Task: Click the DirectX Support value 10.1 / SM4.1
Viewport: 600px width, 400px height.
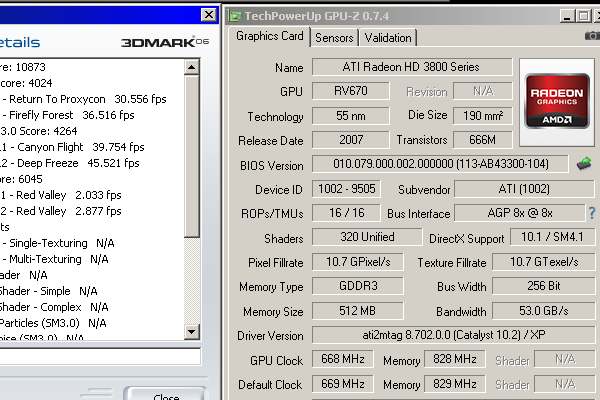Action: pos(553,237)
